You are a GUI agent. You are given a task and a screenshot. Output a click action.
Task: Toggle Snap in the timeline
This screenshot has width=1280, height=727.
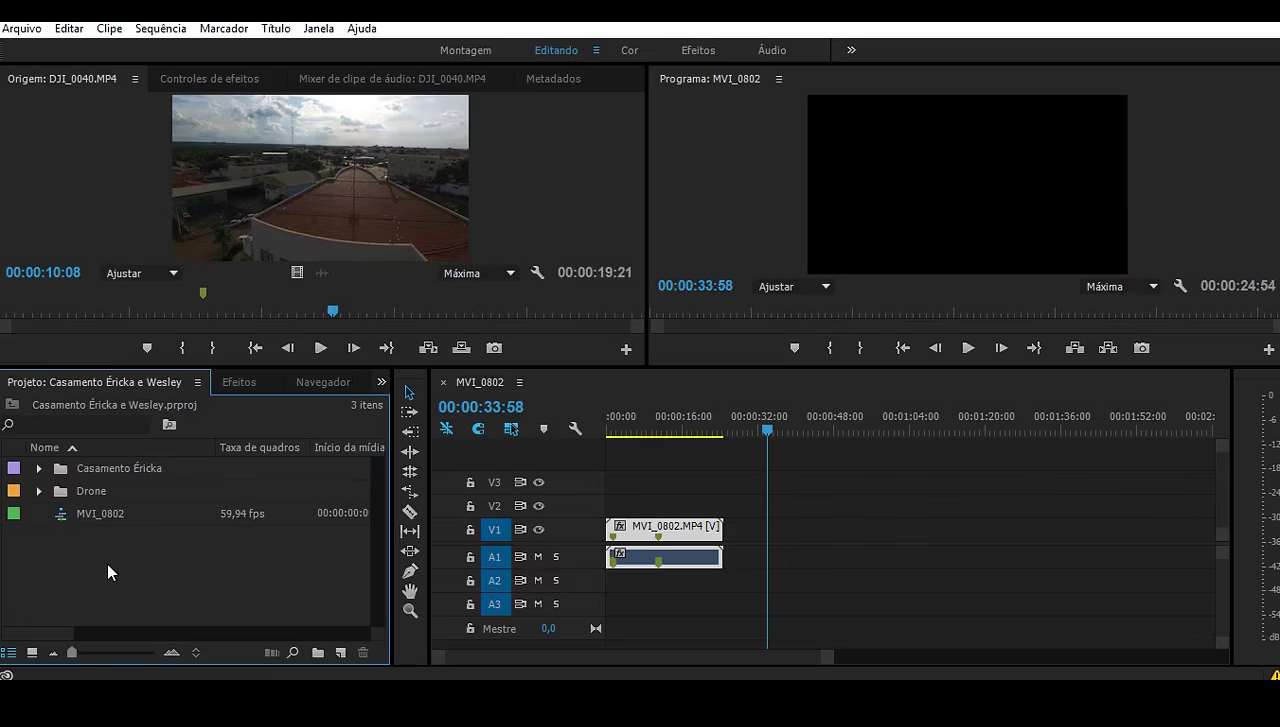pyautogui.click(x=479, y=429)
